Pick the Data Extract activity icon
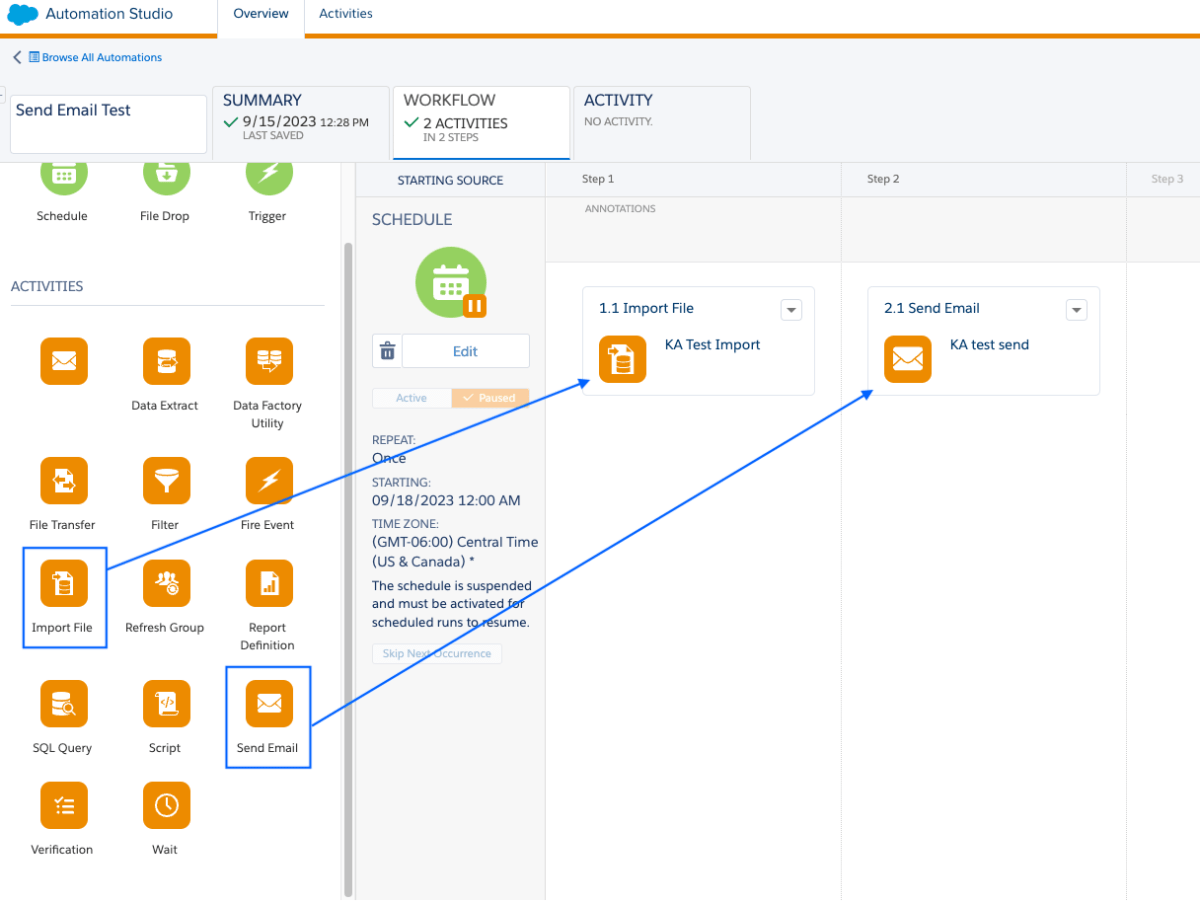The width and height of the screenshot is (1200, 904). (x=166, y=361)
